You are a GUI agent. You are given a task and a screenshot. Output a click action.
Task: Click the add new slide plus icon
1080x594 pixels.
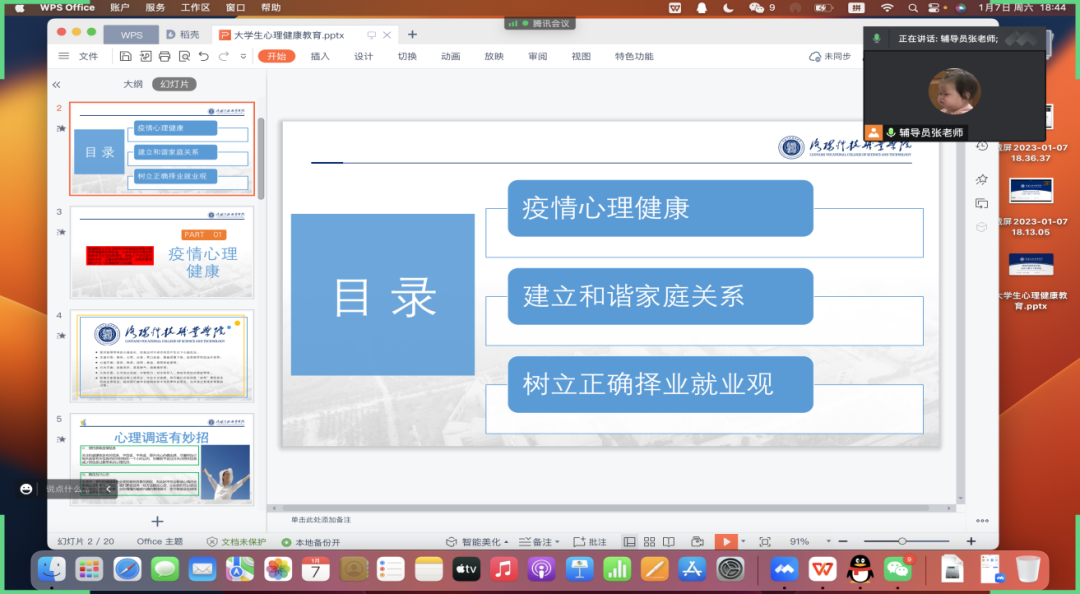[x=157, y=521]
